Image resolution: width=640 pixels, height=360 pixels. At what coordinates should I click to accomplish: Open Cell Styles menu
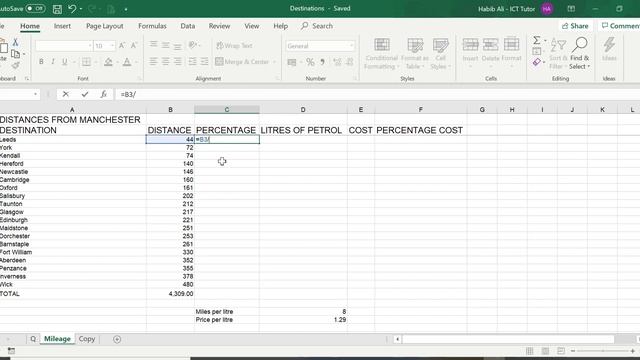440,53
